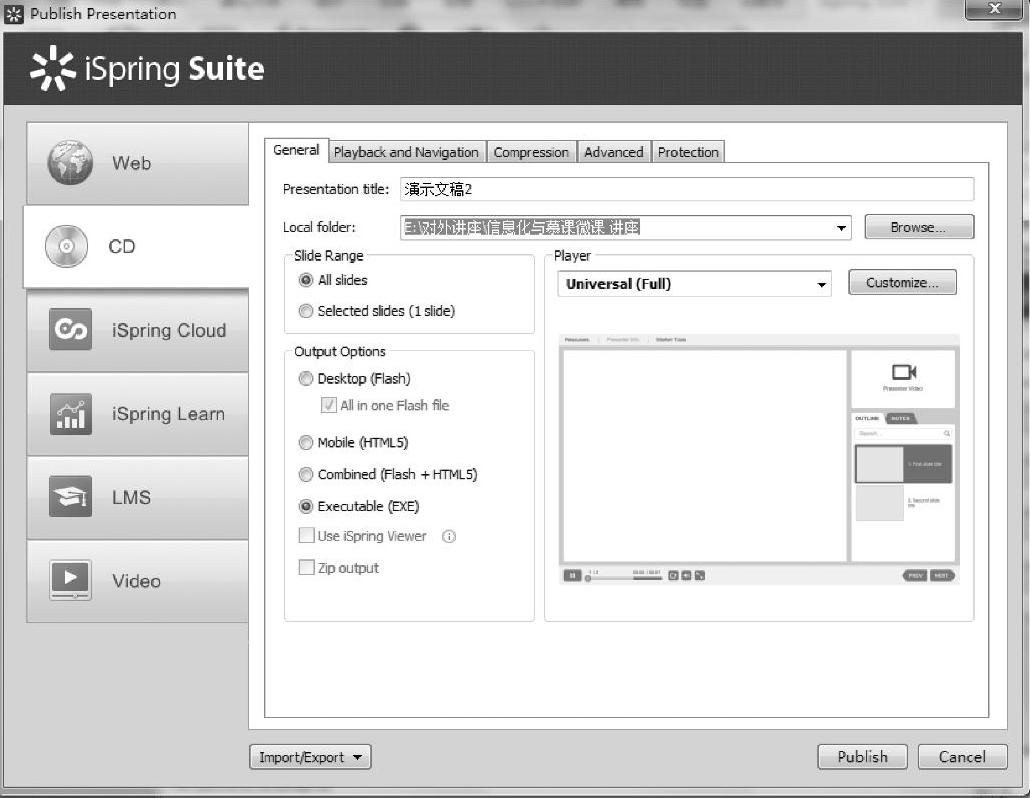
Task: Select the CD disc icon
Action: 66,246
